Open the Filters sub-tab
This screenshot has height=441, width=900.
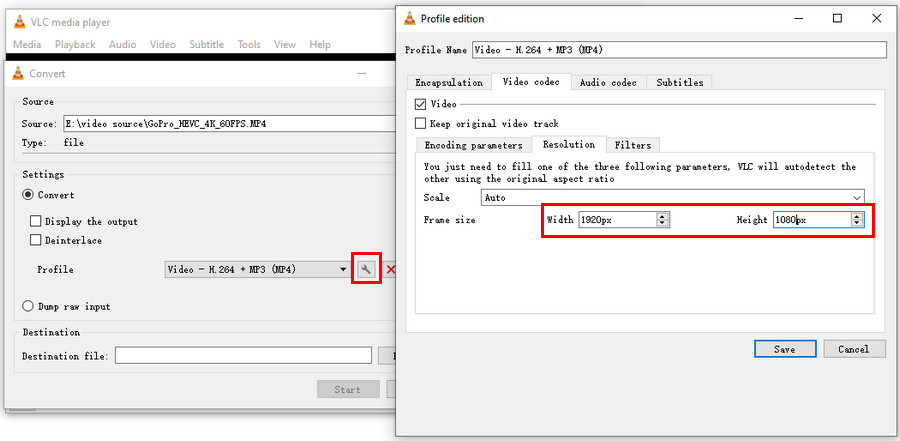tap(633, 145)
